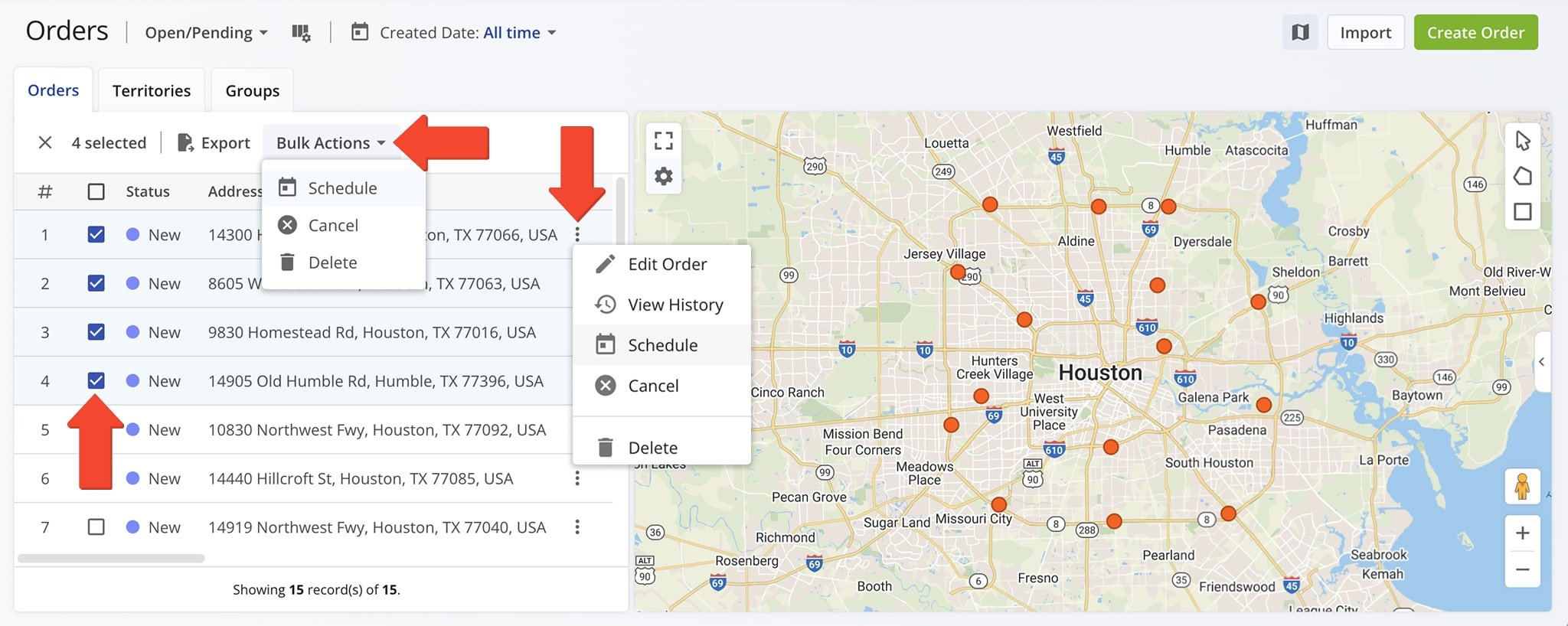Choose Cancel in Bulk Actions menu
This screenshot has width=1568, height=626.
click(x=344, y=225)
